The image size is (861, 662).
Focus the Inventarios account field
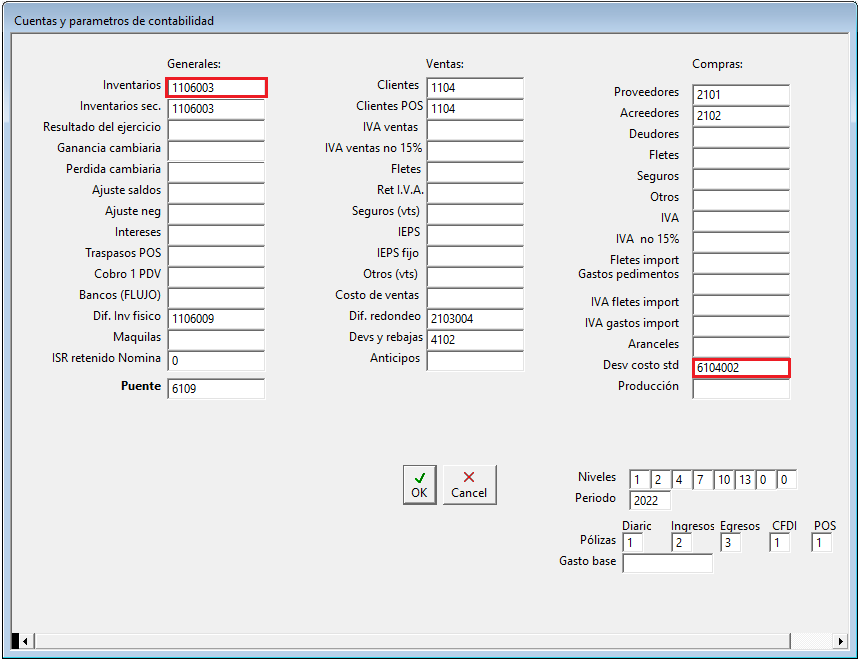click(x=216, y=88)
